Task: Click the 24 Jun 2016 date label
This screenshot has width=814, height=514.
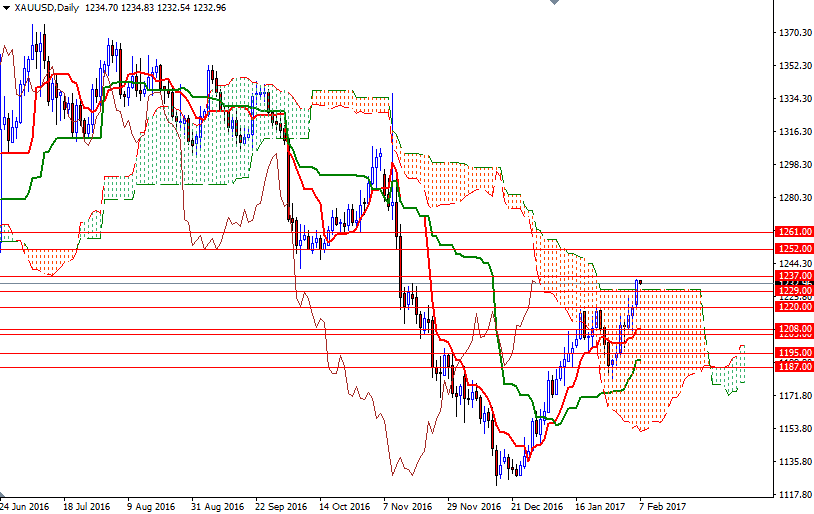Action: coord(24,506)
